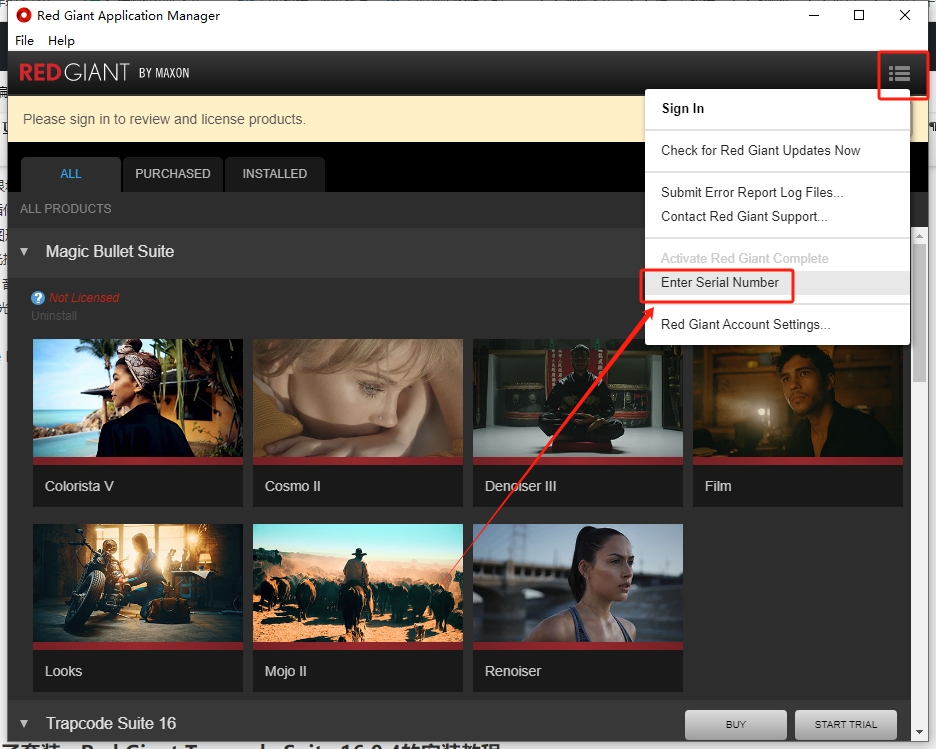
Task: Click the Trapcode Suite 16 heading
Action: tap(111, 723)
